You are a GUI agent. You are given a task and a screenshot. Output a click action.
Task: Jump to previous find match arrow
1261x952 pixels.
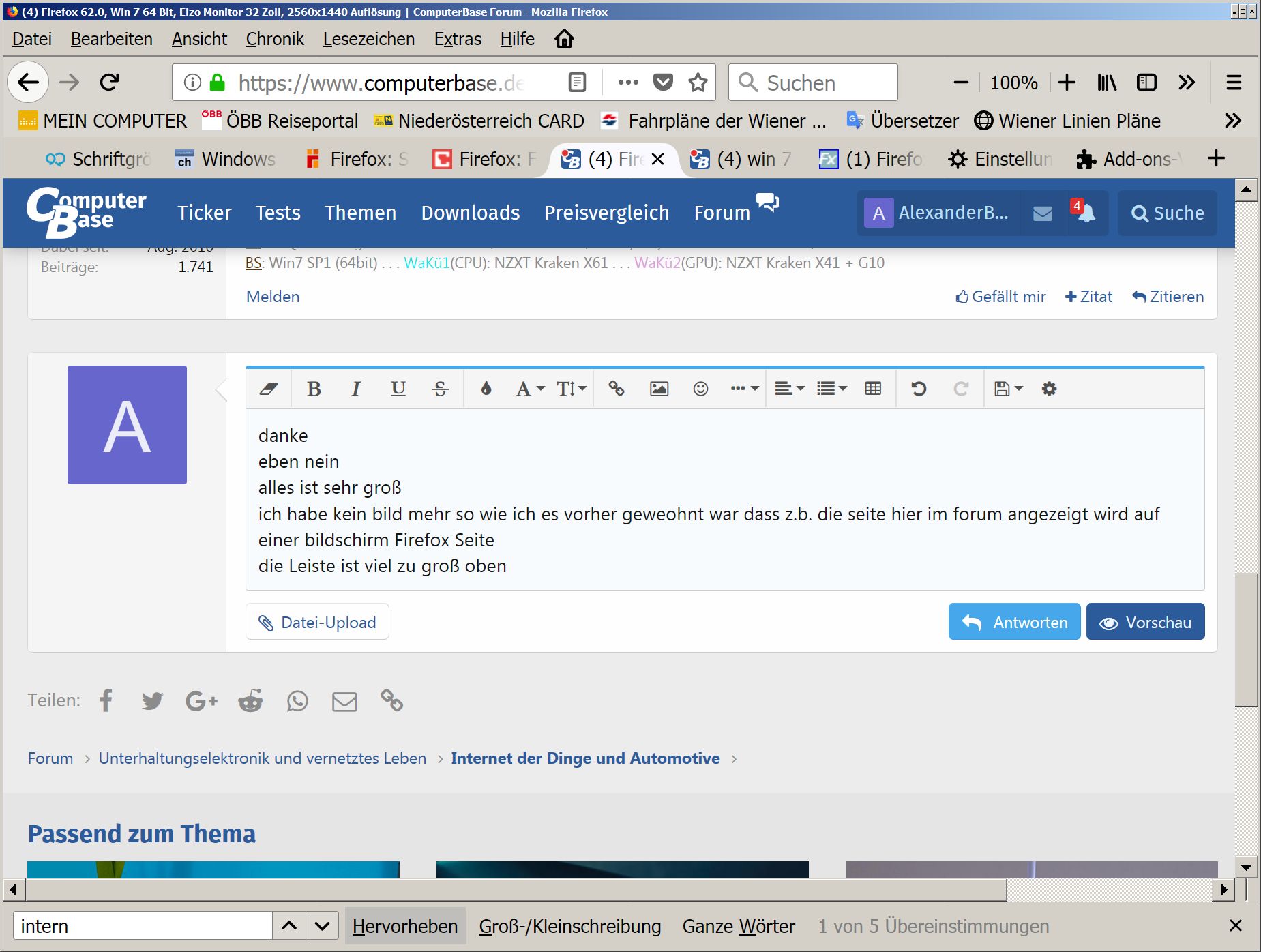tap(289, 926)
